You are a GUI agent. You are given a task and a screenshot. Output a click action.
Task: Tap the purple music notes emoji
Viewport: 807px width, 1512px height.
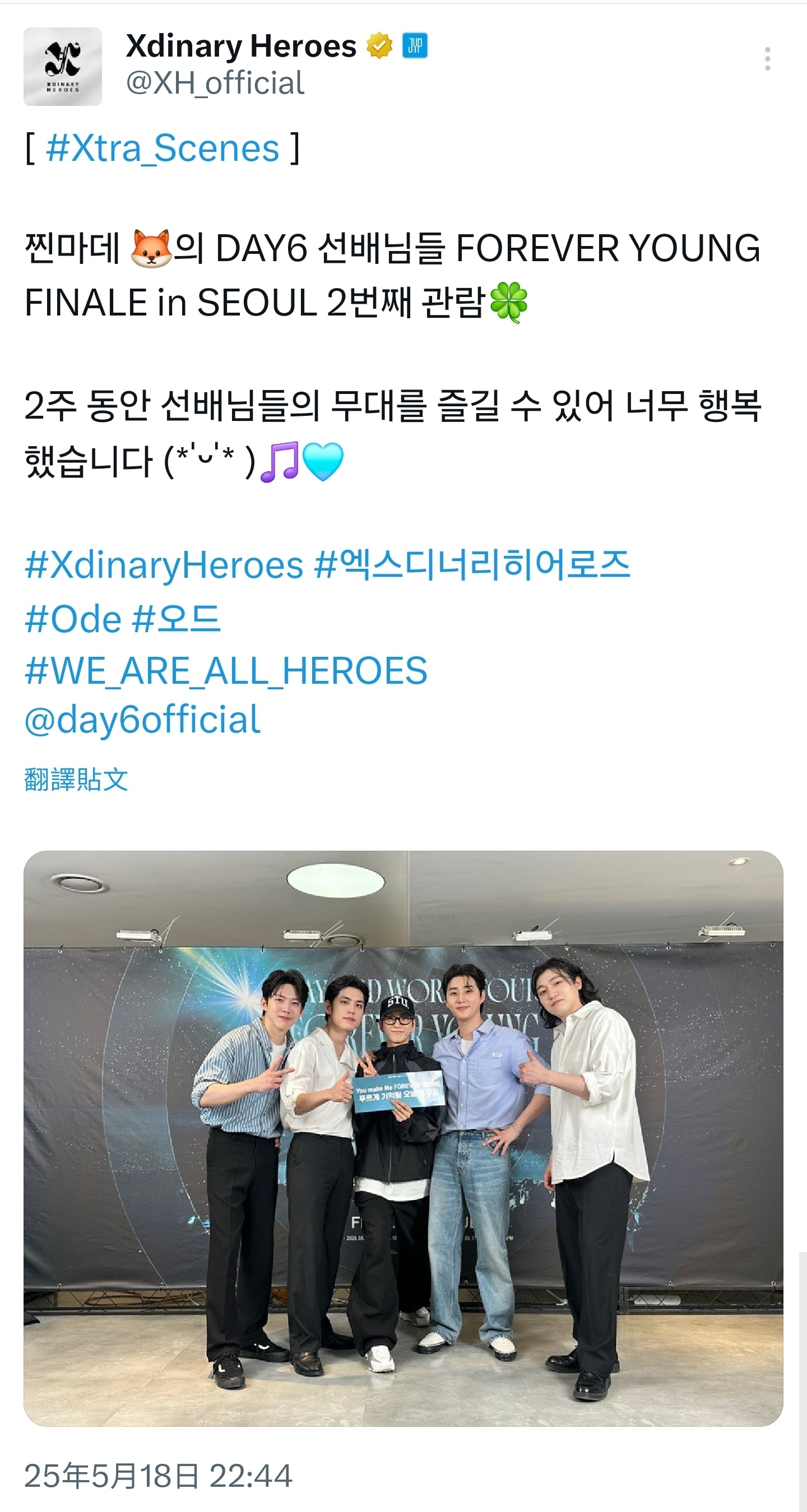tap(280, 462)
